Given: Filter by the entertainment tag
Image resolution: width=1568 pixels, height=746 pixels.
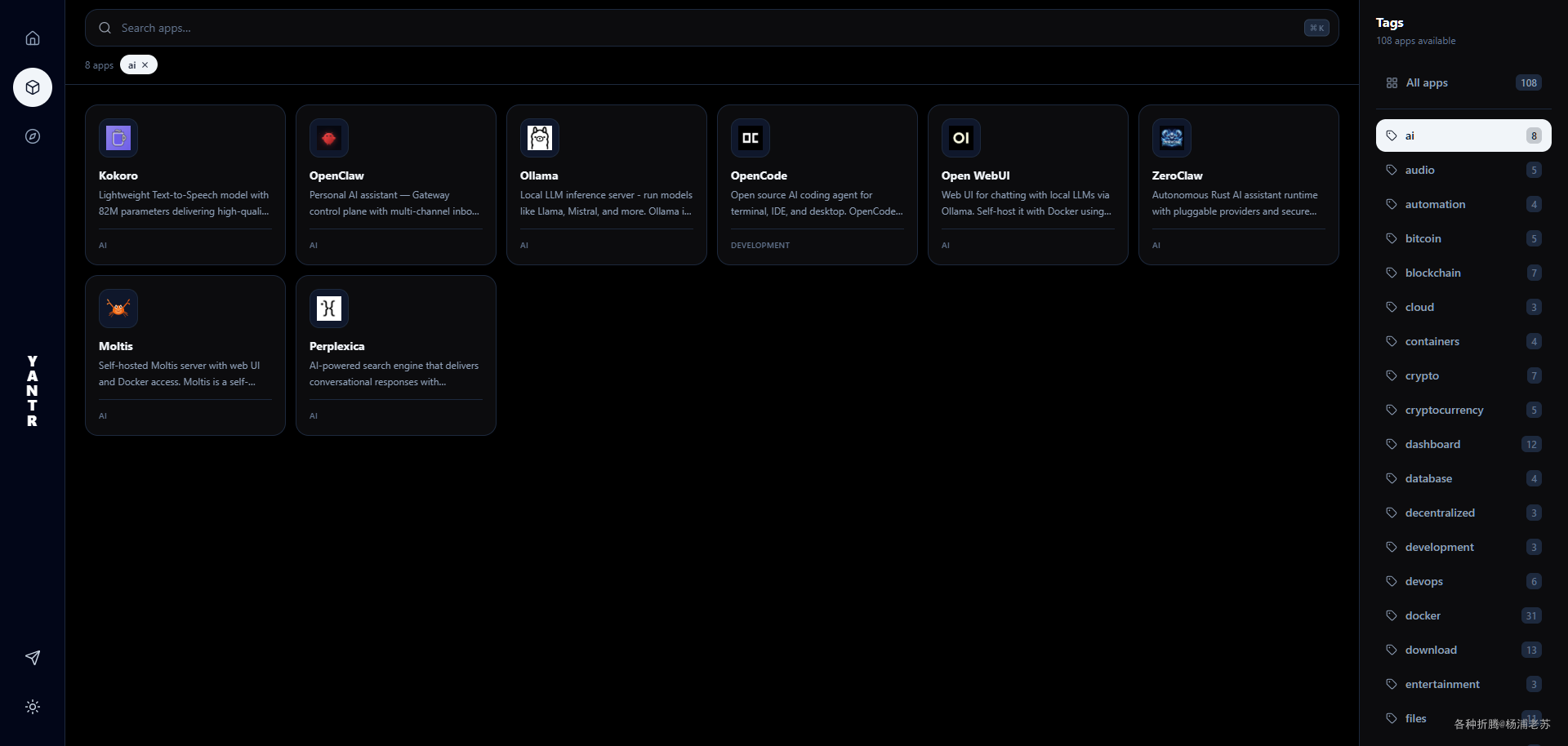Looking at the screenshot, I should pos(1463,684).
